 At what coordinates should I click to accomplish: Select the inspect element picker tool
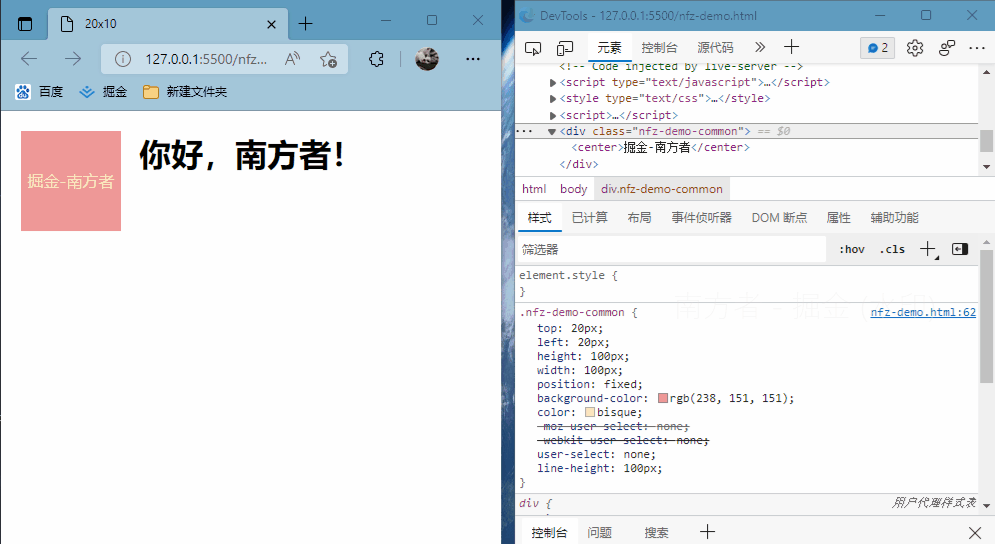pyautogui.click(x=533, y=48)
